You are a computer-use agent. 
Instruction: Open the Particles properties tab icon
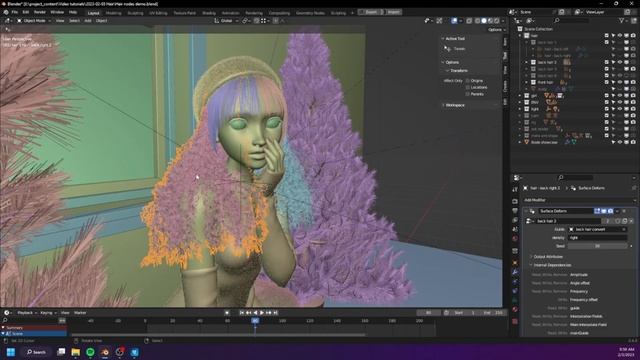click(x=515, y=282)
